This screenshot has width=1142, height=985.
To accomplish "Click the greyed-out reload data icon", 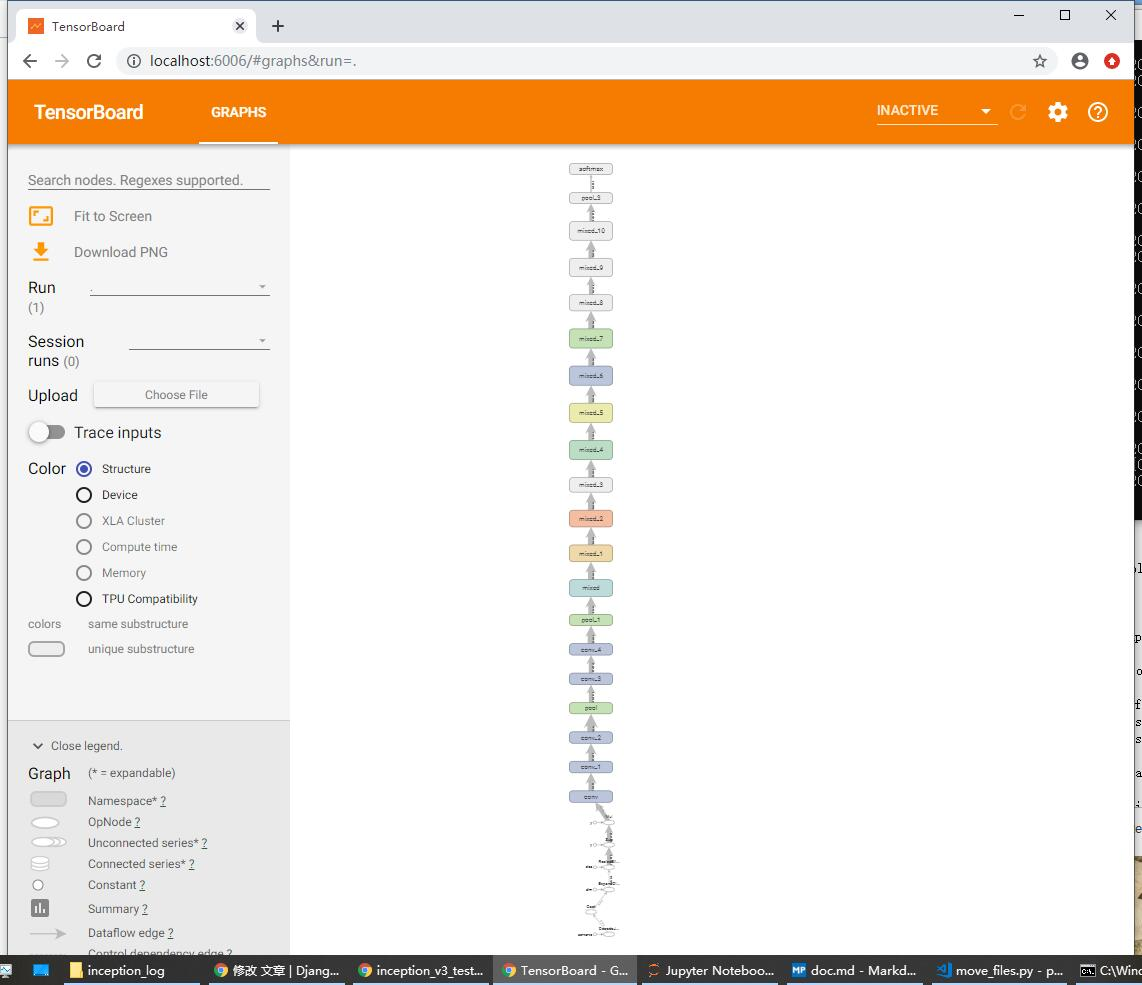I will pyautogui.click(x=1018, y=111).
